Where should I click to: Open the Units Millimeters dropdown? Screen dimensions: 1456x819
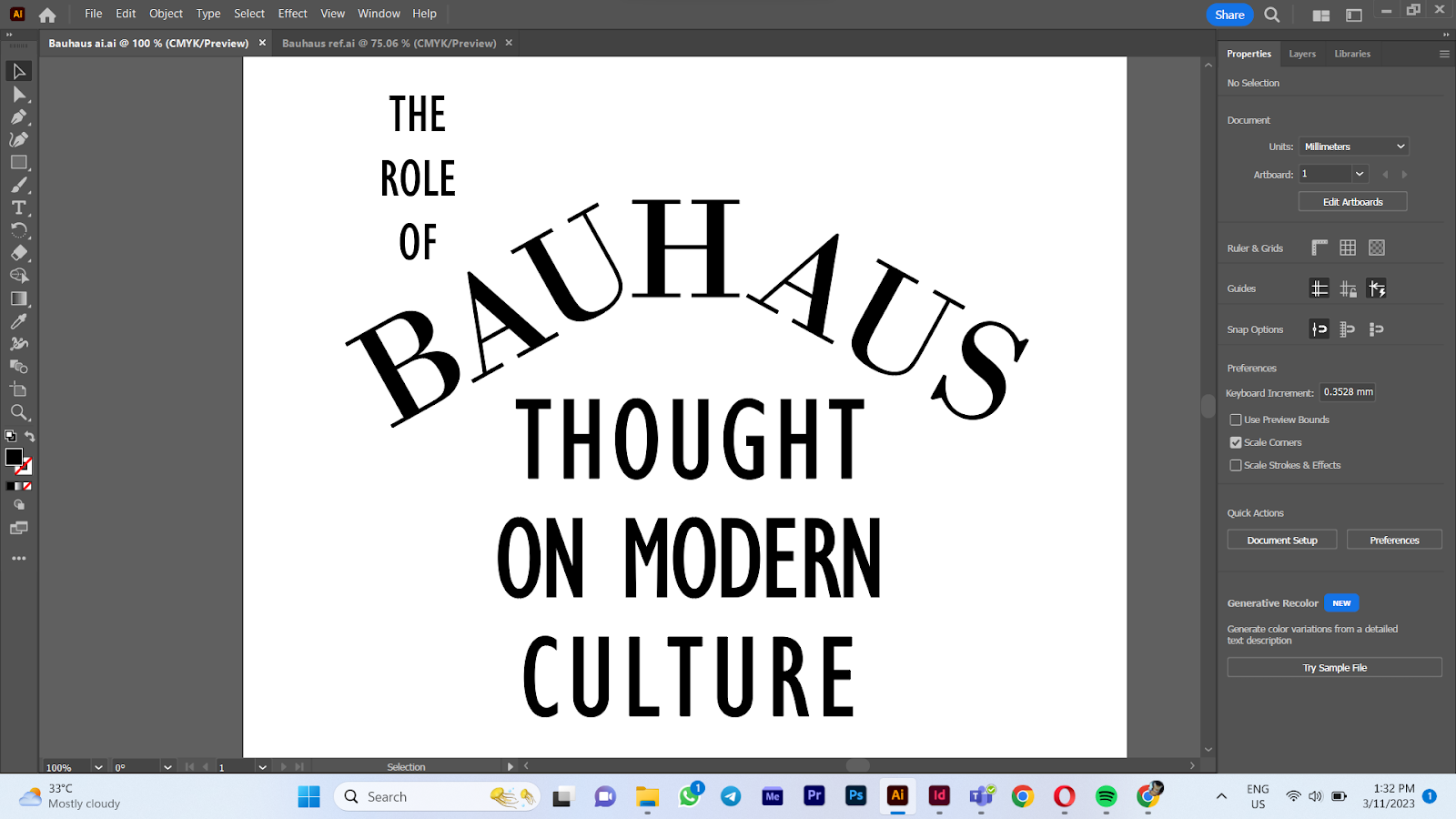tap(1354, 147)
